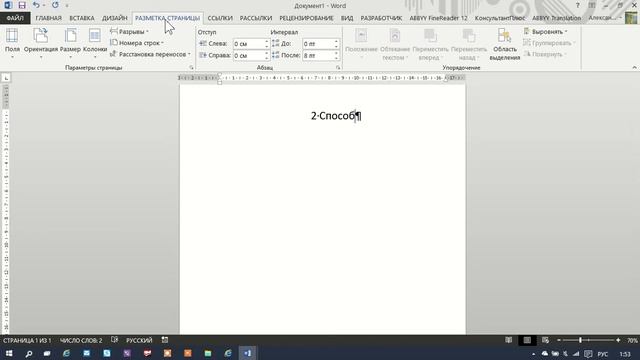This screenshot has height=360, width=640.
Task: Open the ФАЙЛ tab
Action: [15, 18]
